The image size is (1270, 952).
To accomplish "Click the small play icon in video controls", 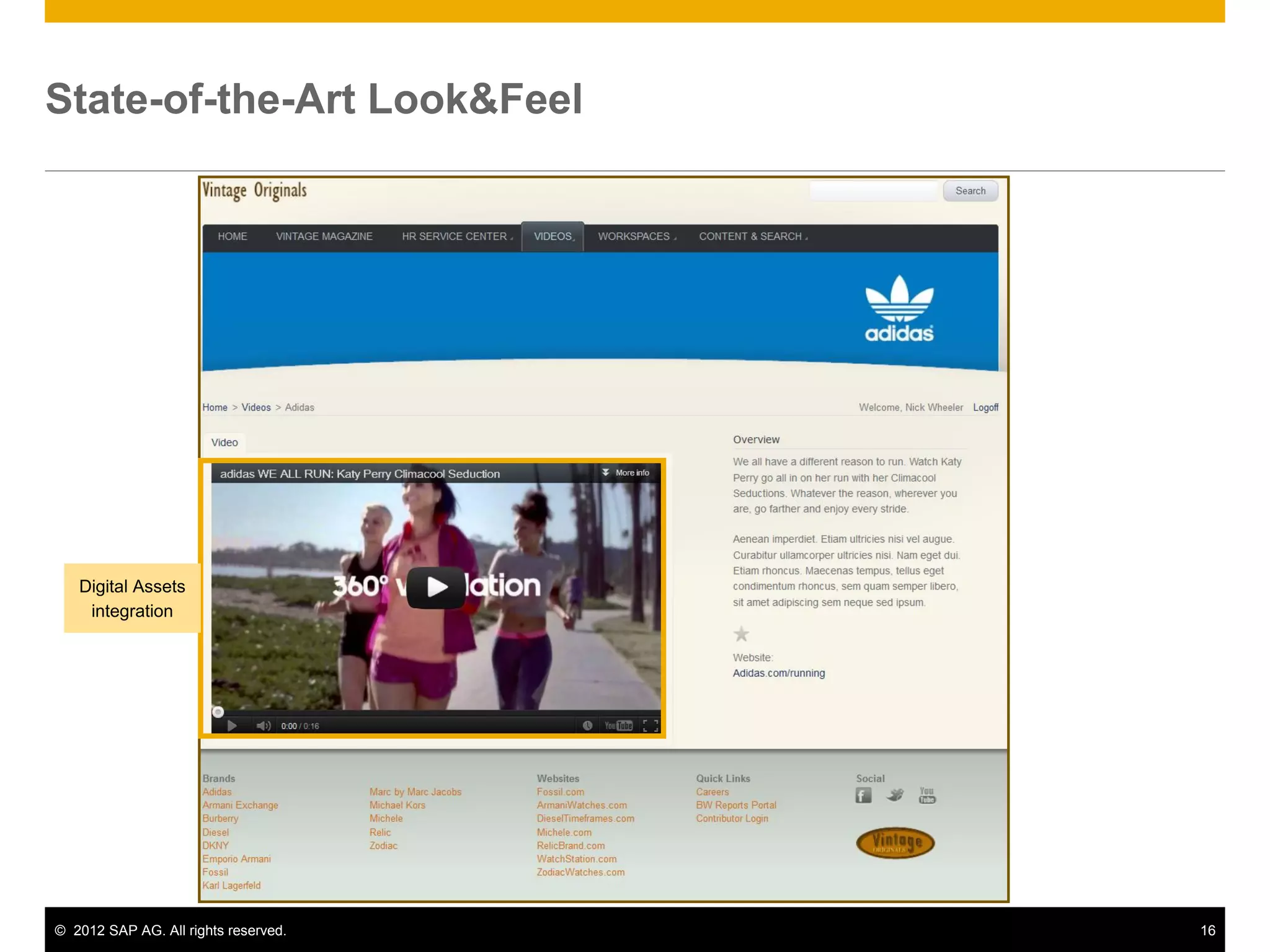I will (x=232, y=726).
